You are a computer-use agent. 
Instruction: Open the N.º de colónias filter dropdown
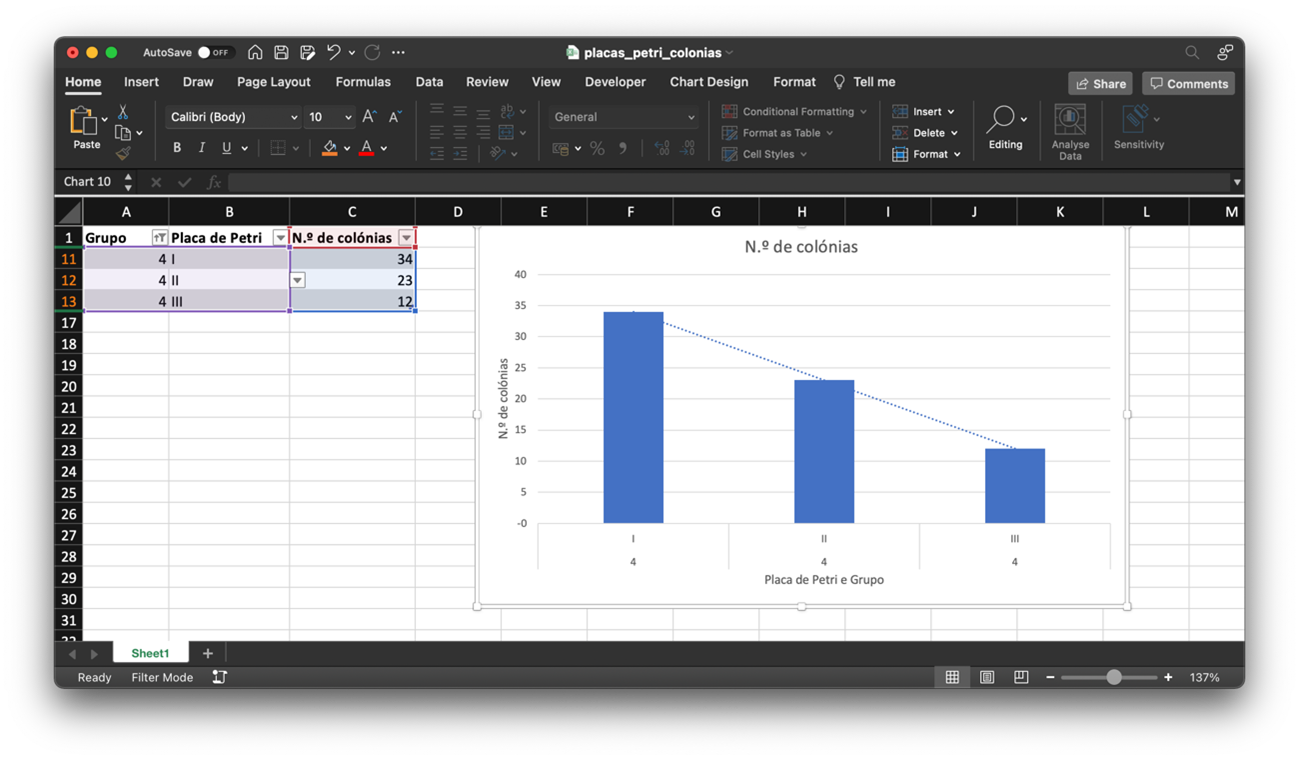405,238
